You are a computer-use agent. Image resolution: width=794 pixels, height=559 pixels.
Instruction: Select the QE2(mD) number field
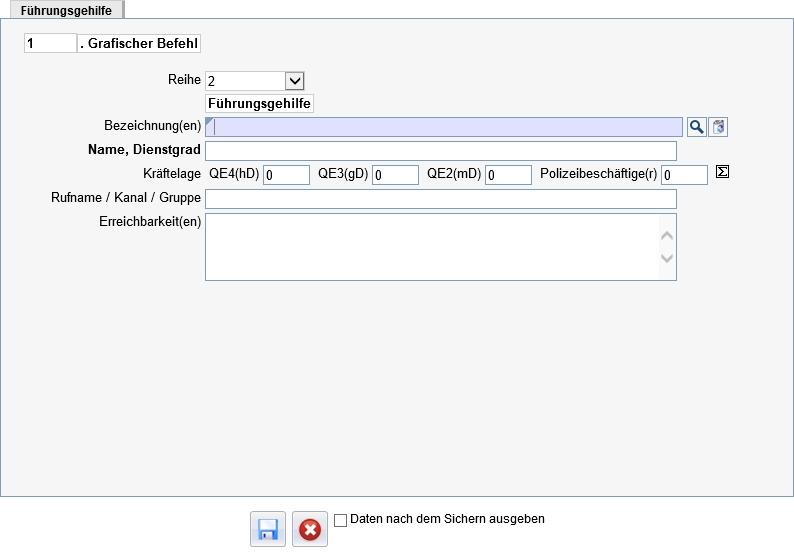pos(508,175)
